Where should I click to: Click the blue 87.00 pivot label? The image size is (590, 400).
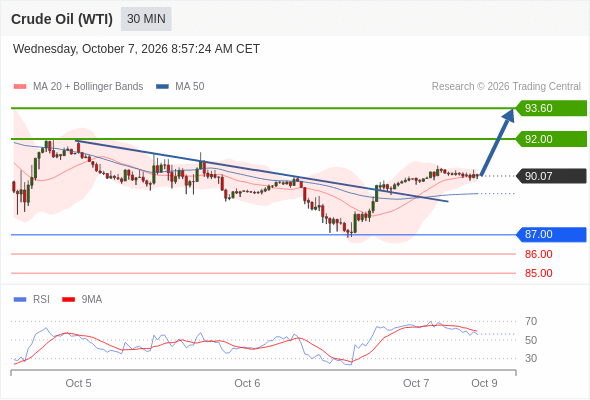551,234
